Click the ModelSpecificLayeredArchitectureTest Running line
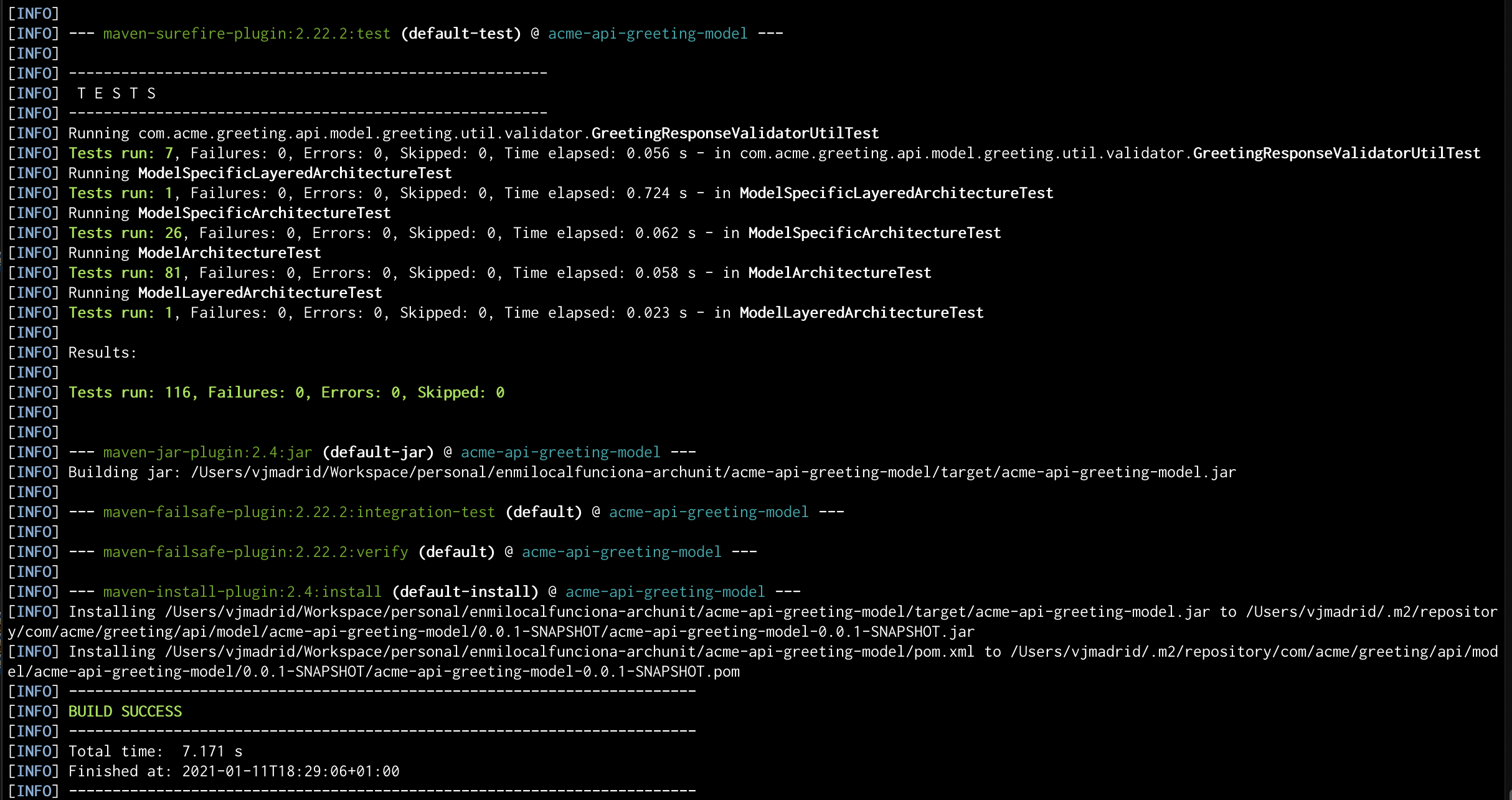 pyautogui.click(x=260, y=173)
